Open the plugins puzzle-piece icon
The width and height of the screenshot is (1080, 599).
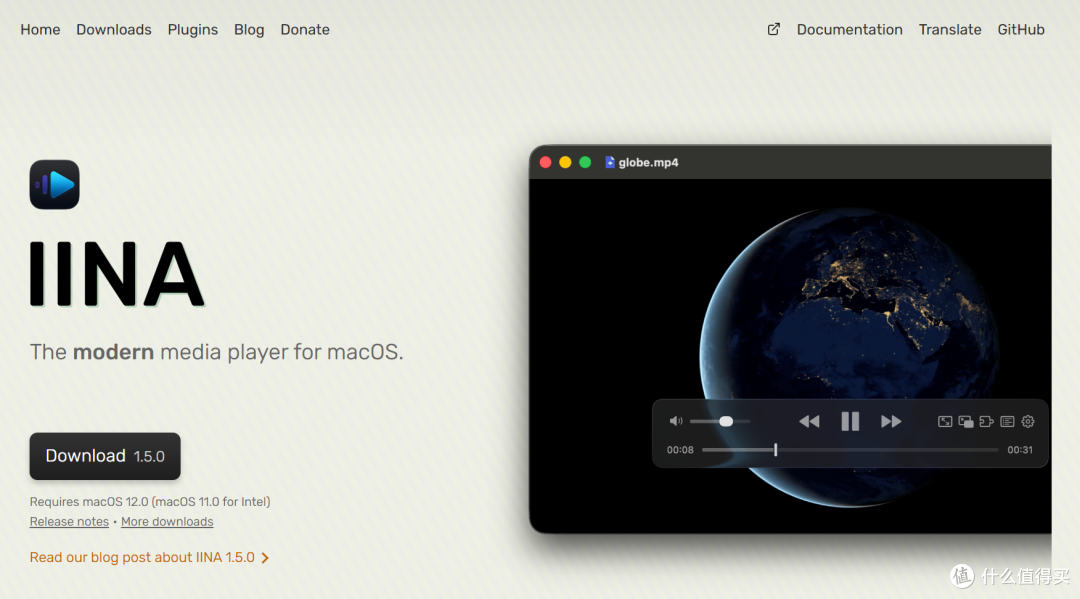(x=986, y=421)
